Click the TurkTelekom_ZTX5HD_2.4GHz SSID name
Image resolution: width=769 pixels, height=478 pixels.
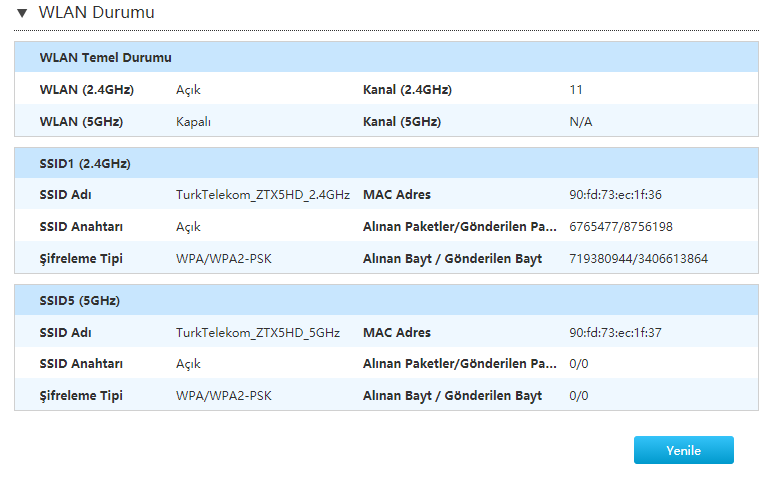(262, 194)
